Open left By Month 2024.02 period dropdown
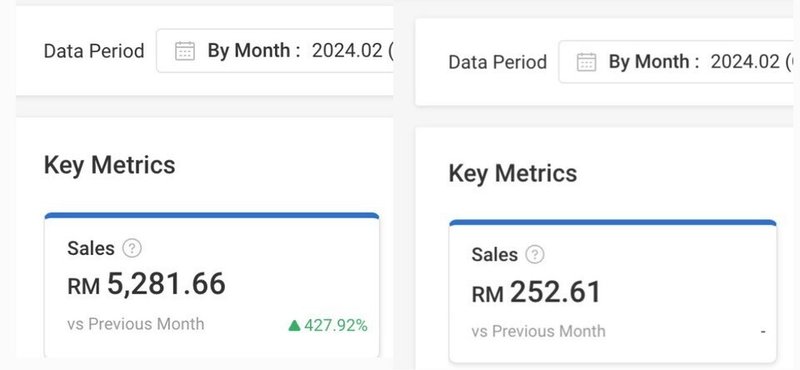Screen dimensions: 800x370 point(274,51)
